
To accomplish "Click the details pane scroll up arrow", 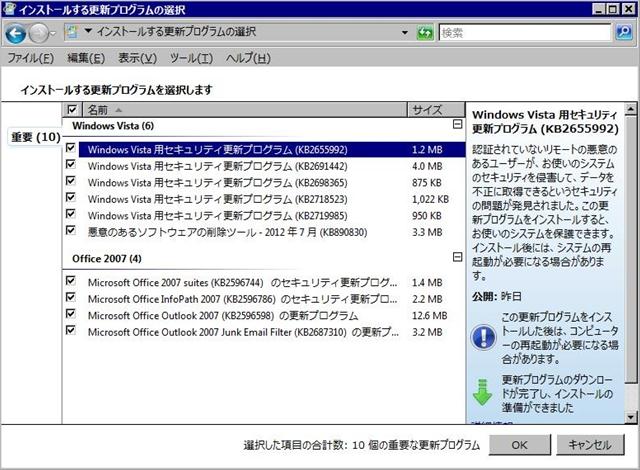I will (631, 109).
